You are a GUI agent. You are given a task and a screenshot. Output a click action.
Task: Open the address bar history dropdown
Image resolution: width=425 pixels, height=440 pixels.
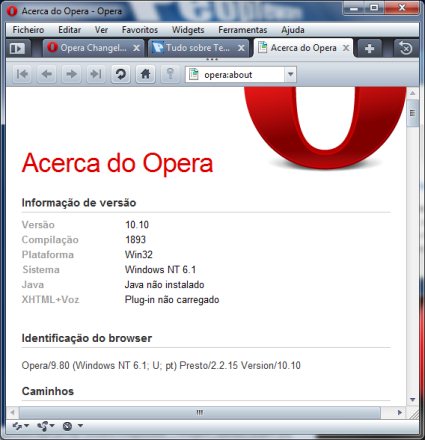290,74
